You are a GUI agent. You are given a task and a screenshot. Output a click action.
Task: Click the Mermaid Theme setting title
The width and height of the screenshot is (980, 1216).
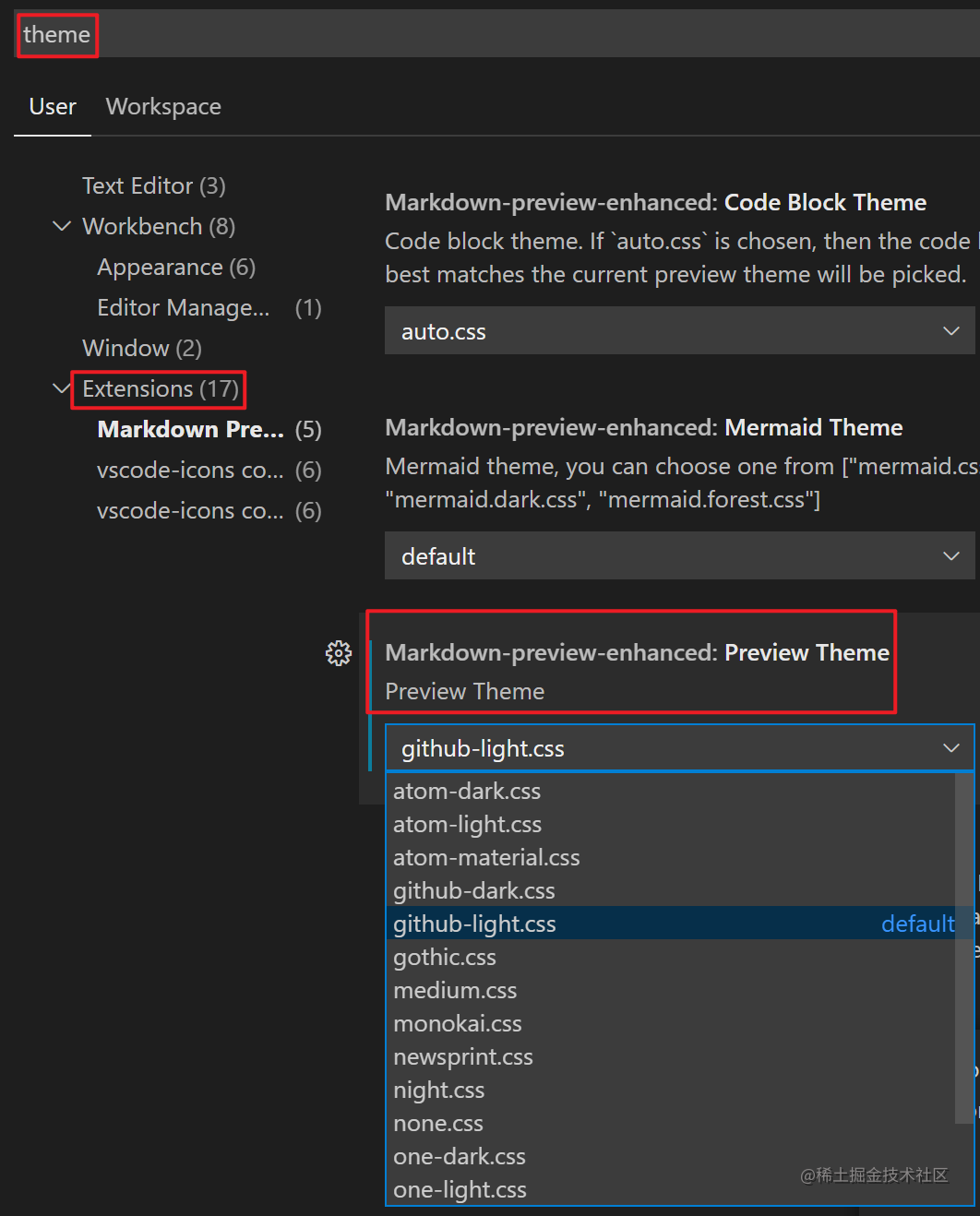point(643,427)
